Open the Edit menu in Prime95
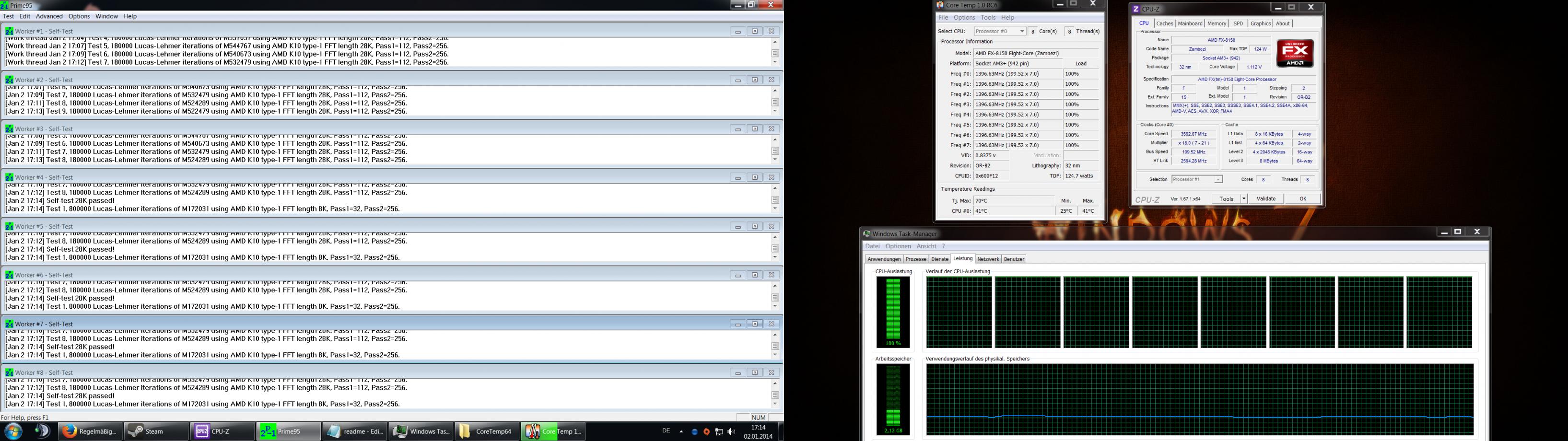 [25, 16]
